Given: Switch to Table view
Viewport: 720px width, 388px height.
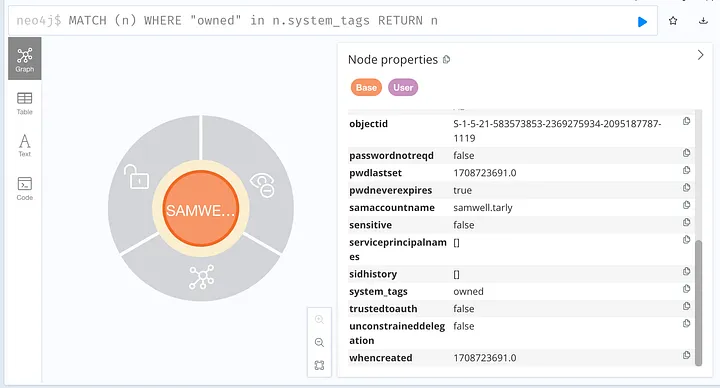Looking at the screenshot, I should 24,103.
